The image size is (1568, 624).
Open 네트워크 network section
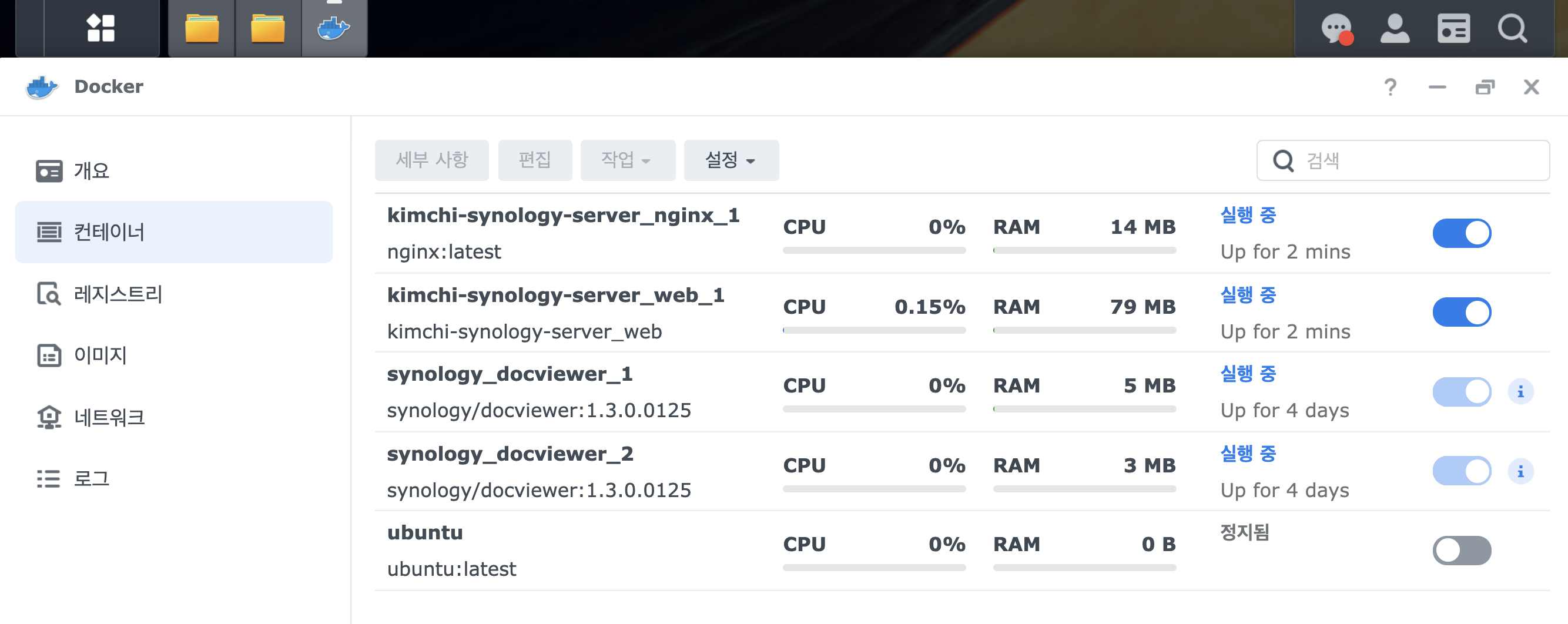coord(173,418)
